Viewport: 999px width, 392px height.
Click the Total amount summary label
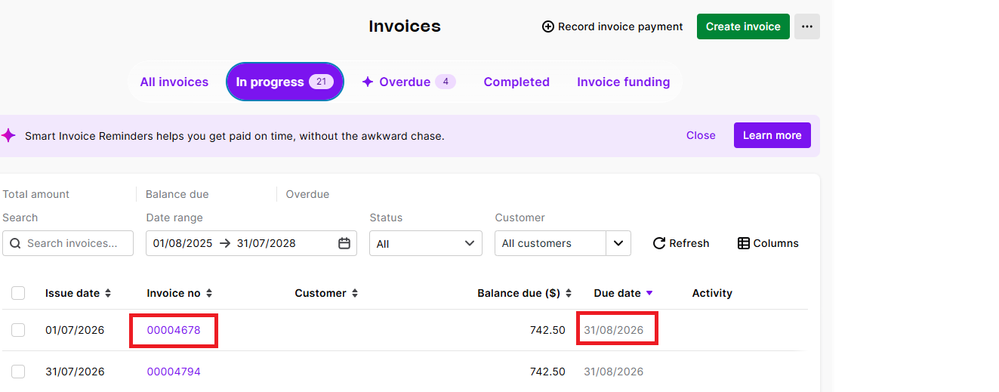coord(36,194)
